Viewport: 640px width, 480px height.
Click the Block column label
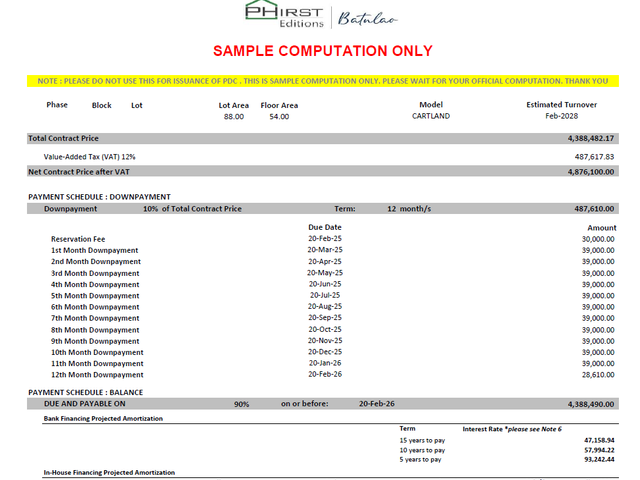click(102, 105)
